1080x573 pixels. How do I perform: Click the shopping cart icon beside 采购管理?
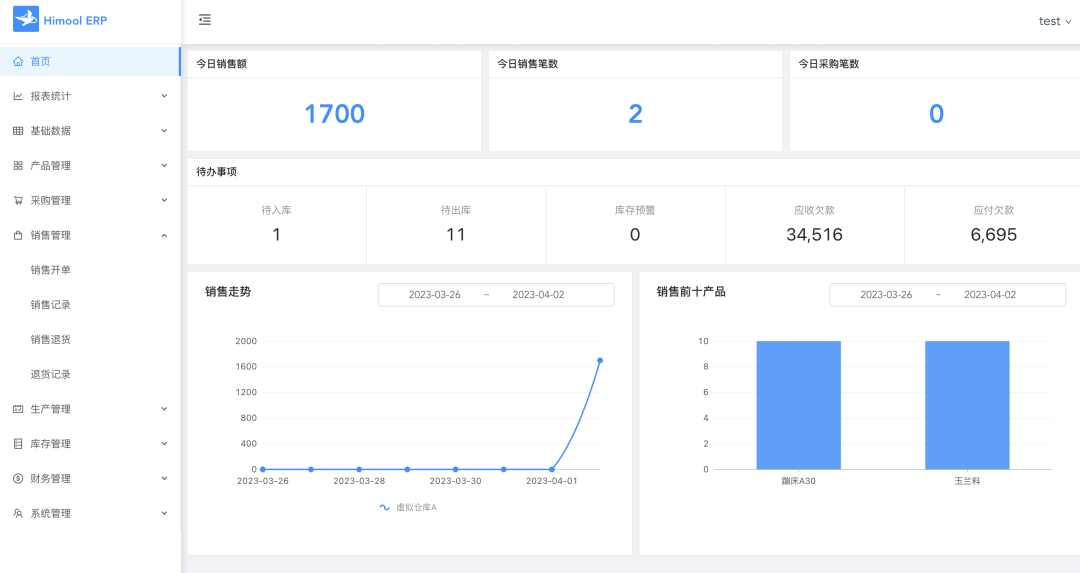(x=18, y=200)
